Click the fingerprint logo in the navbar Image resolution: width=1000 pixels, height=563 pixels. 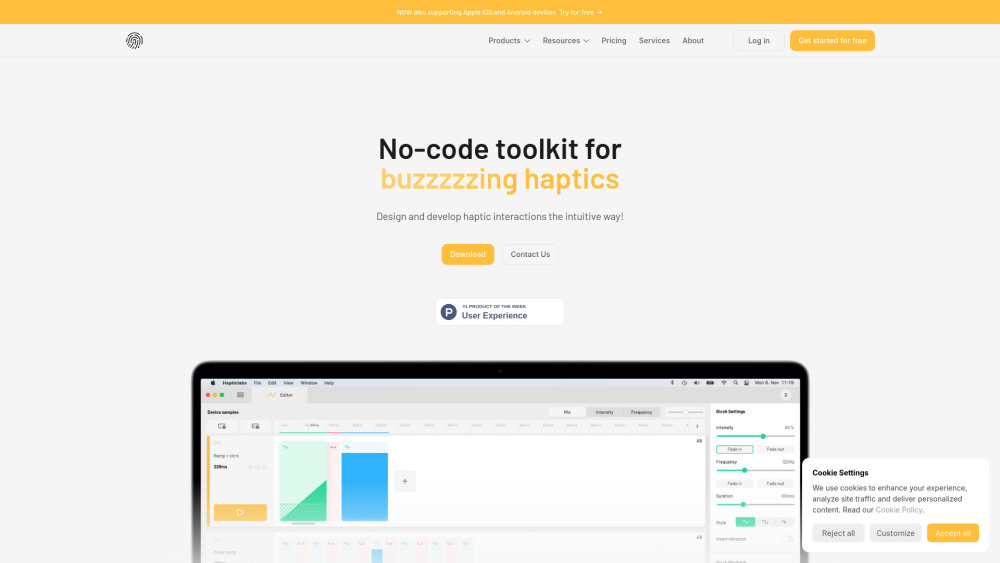(134, 40)
